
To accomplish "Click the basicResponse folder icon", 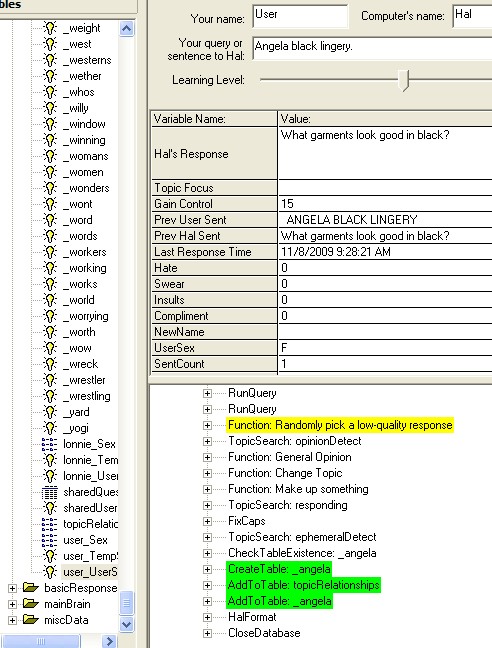I will point(31,588).
